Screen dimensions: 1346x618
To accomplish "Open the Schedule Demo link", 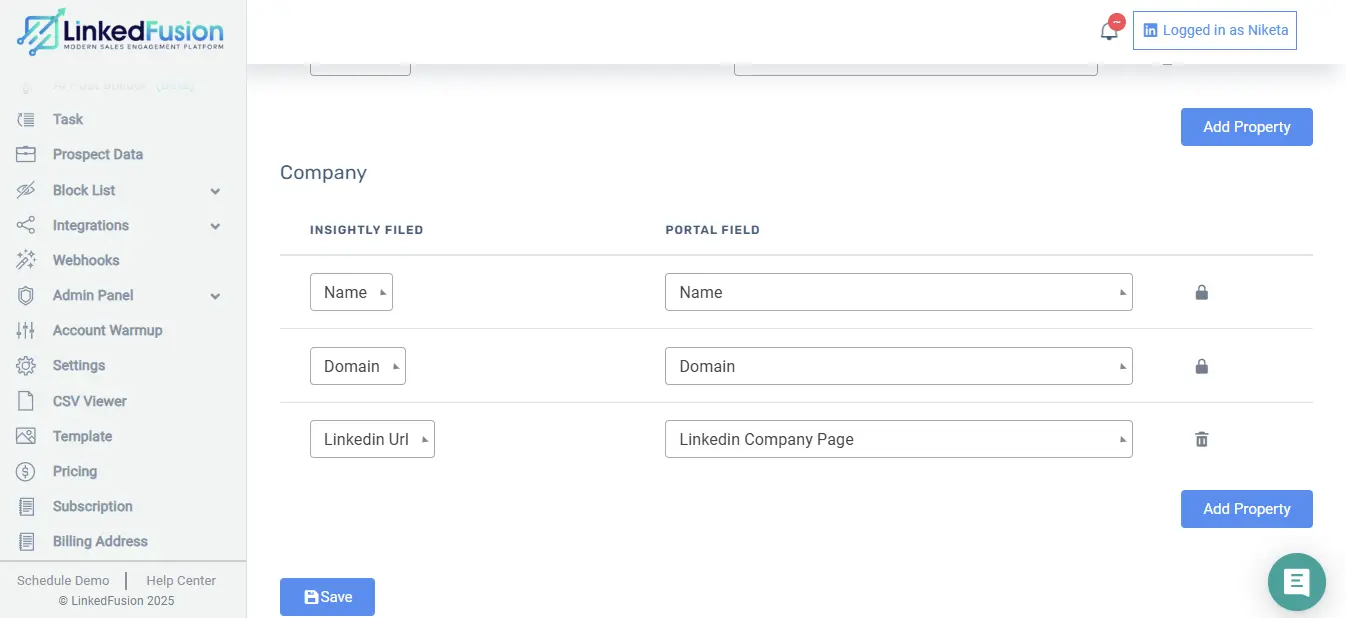I will (63, 580).
